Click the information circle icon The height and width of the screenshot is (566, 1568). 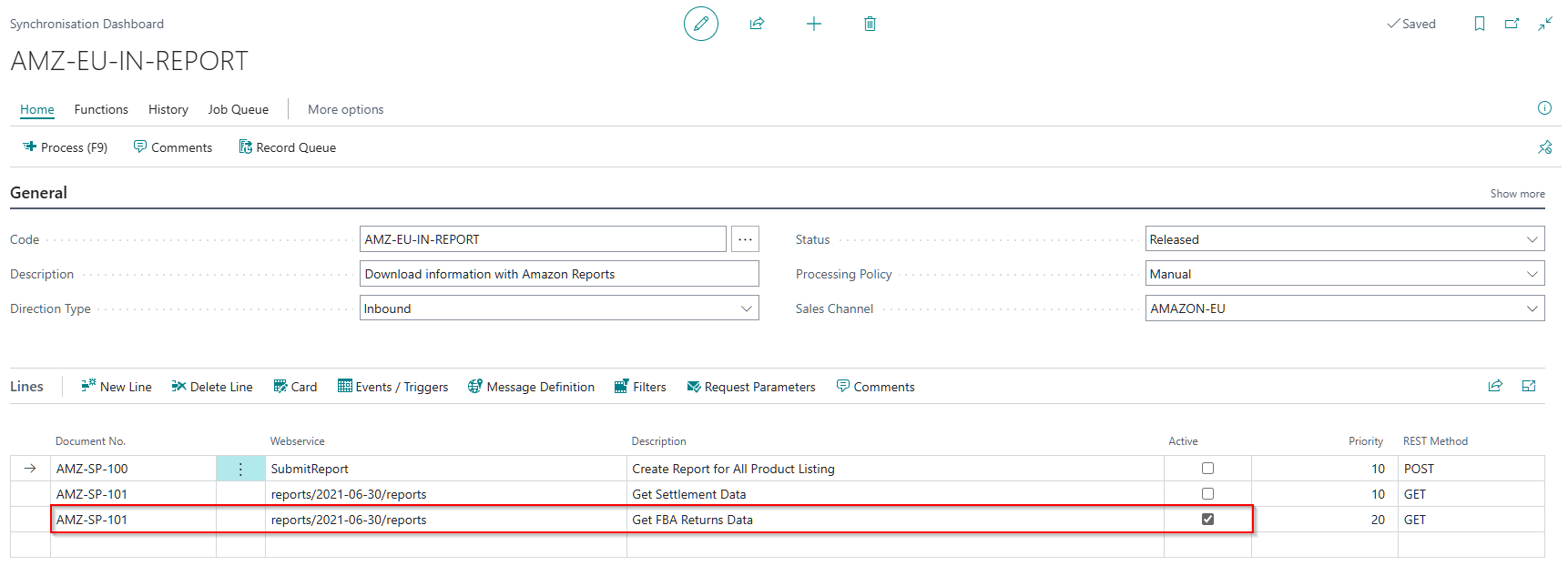coord(1544,108)
